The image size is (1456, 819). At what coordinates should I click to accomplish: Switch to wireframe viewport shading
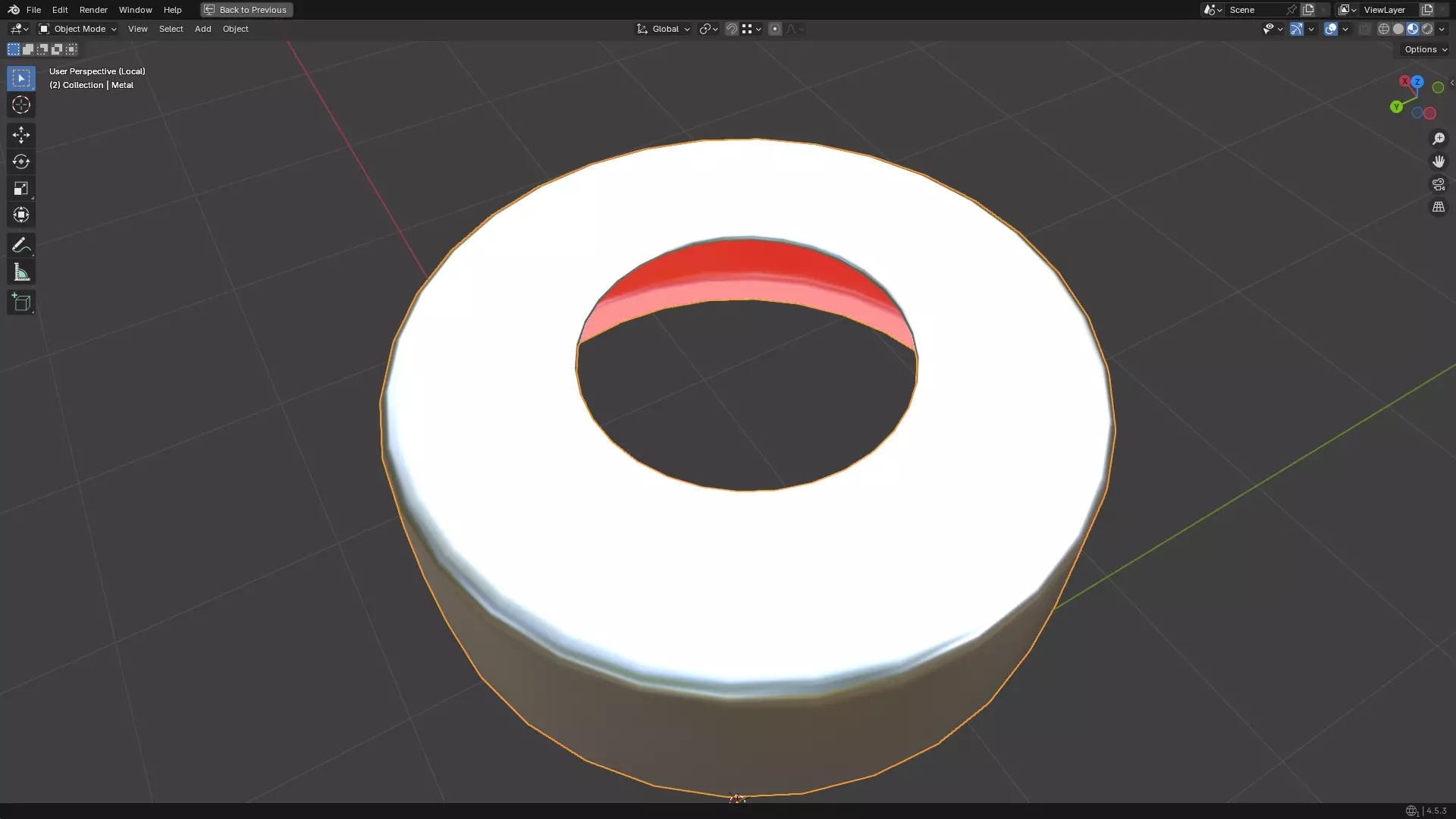tap(1384, 29)
